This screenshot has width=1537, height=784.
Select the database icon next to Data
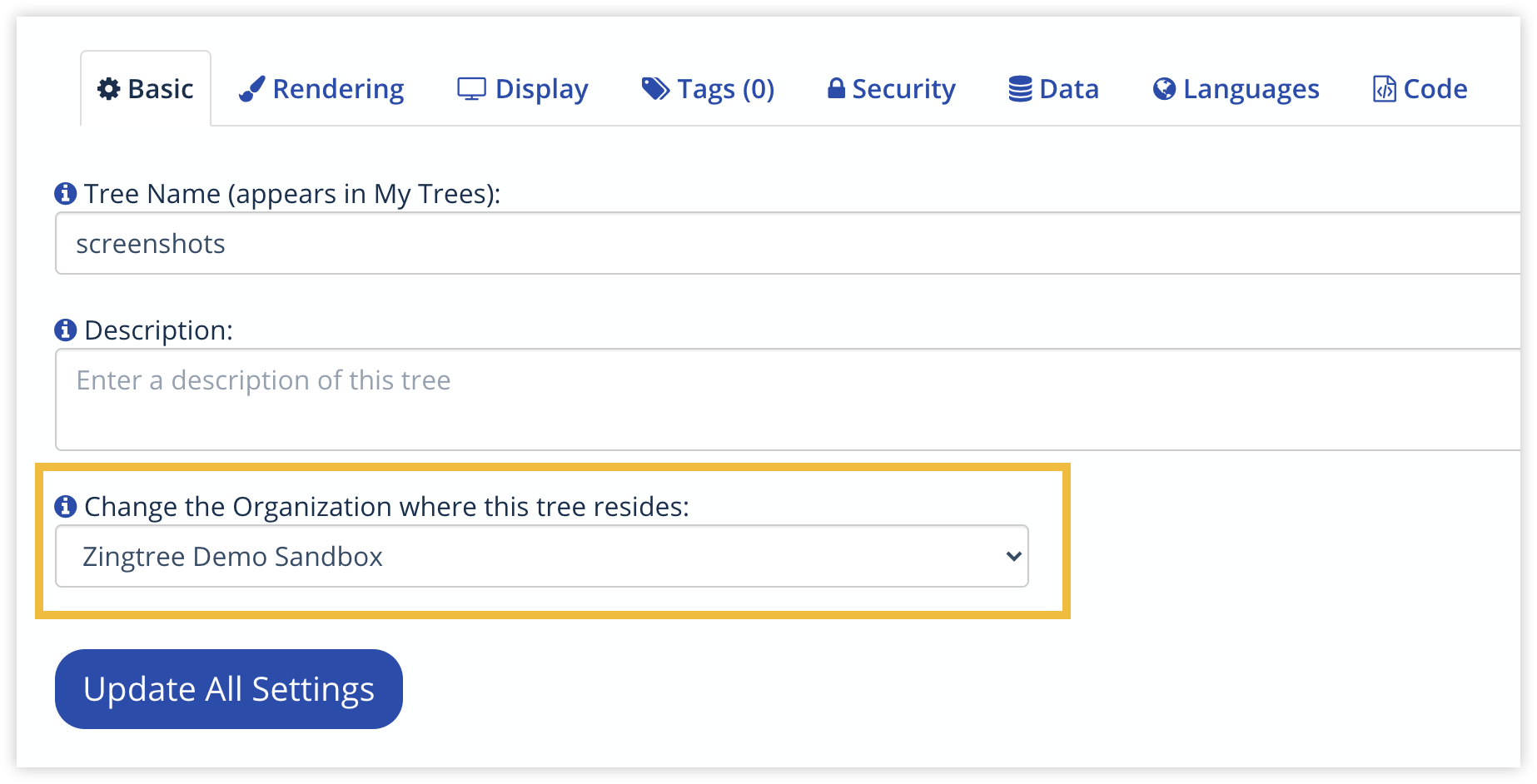1017,87
